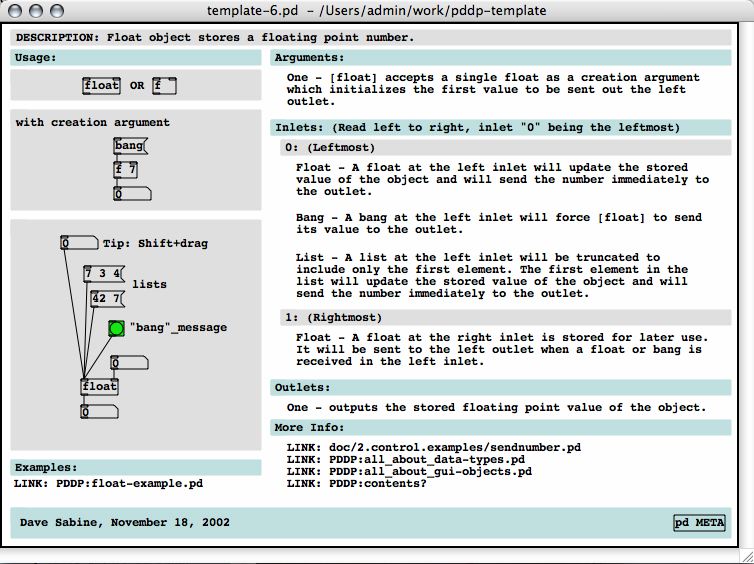This screenshot has width=754, height=564.
Task: Click the "bang"_message comment
Action: coord(178,328)
